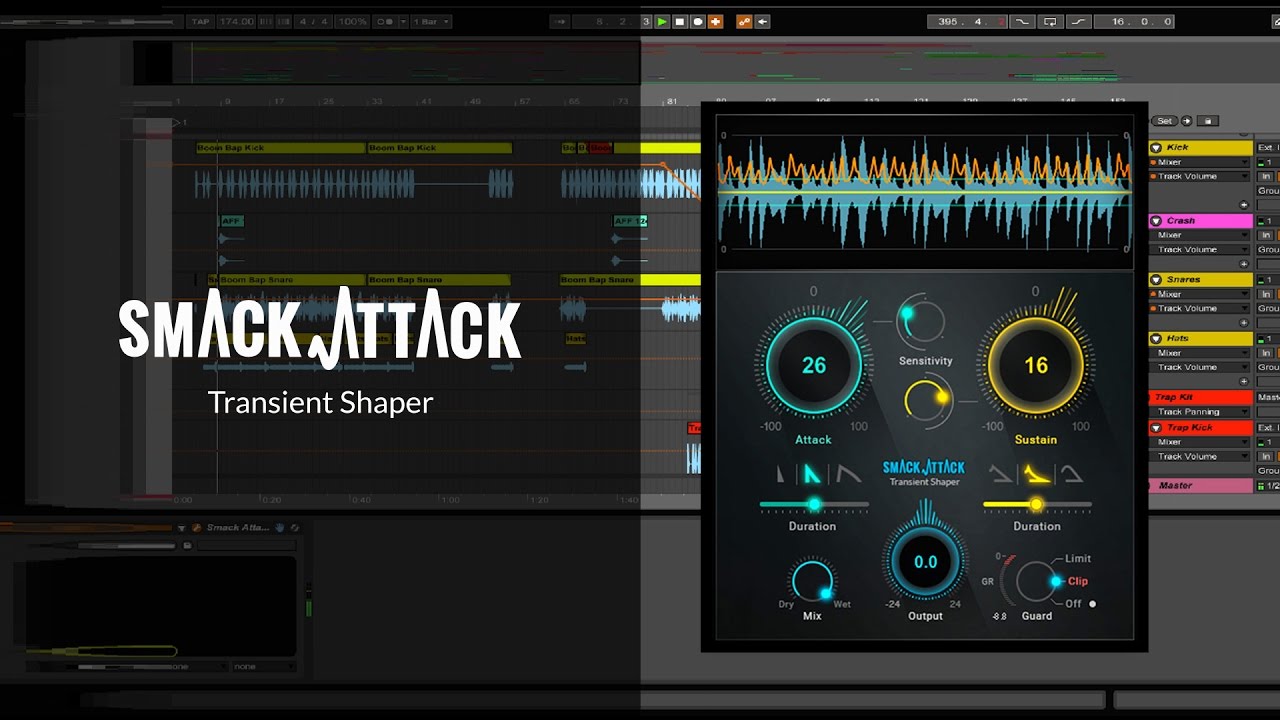1280x720 pixels.
Task: Toggle Snares track In monitor button
Action: [x=1265, y=294]
